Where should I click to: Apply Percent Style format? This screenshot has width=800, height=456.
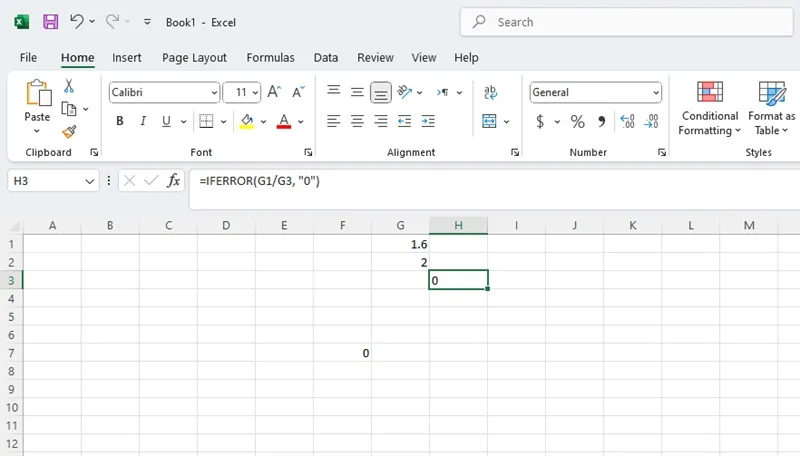(578, 121)
